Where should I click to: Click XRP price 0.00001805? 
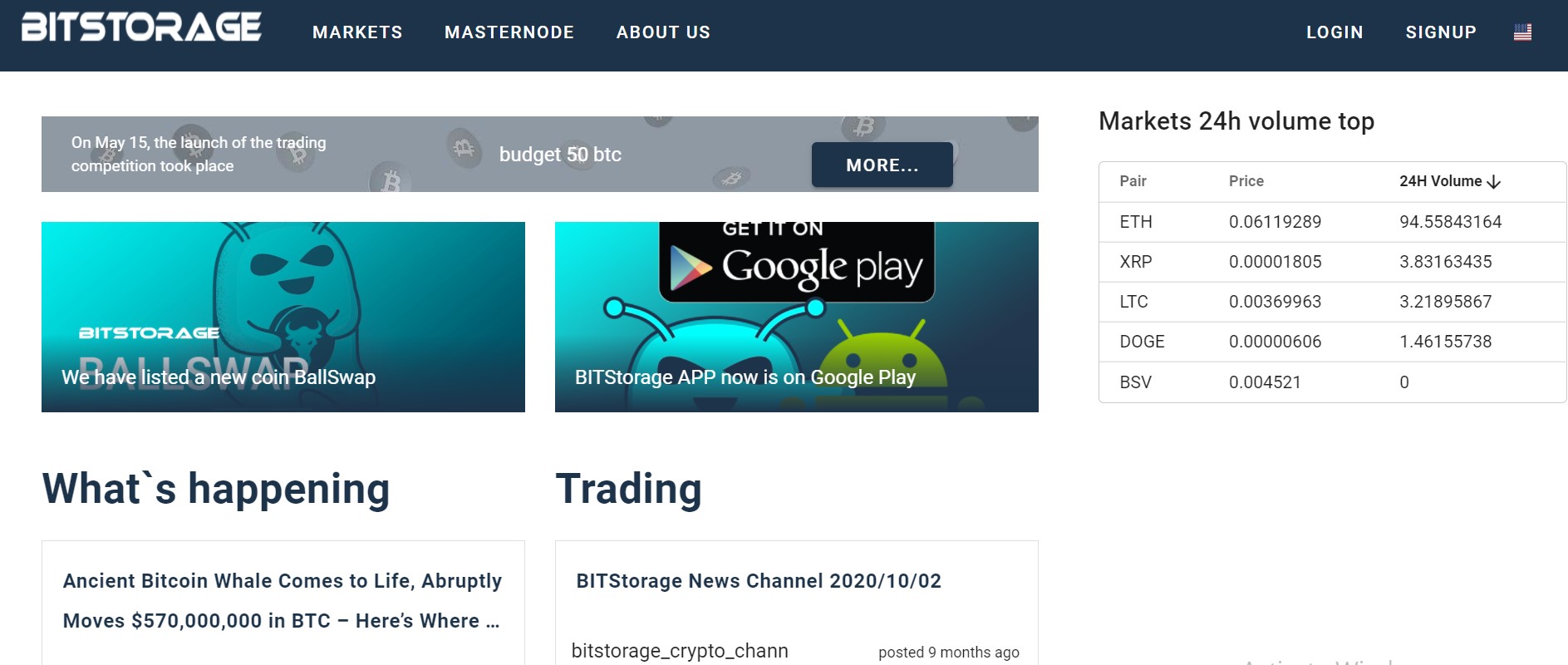tap(1275, 262)
